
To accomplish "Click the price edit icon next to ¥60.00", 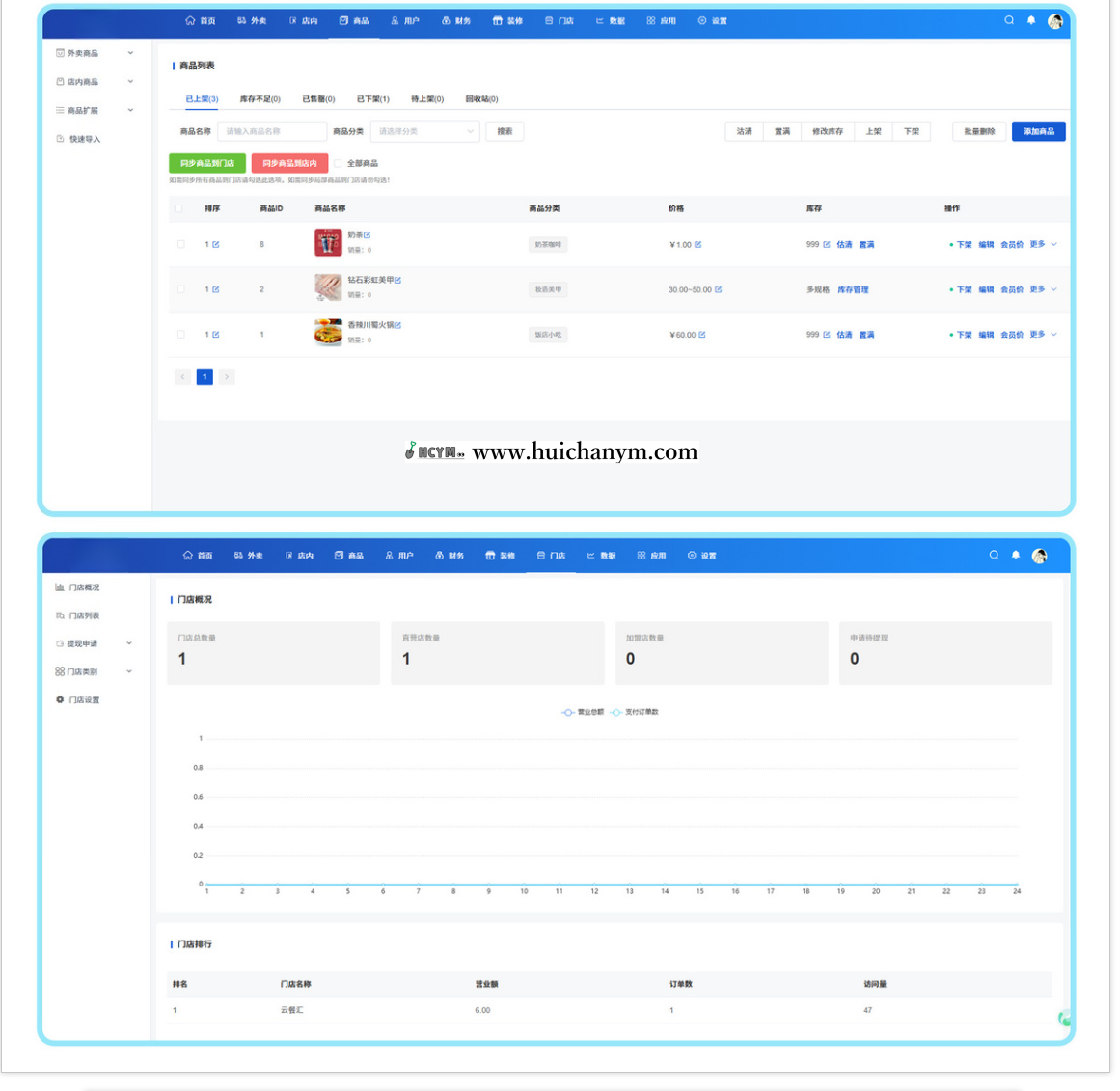I will click(702, 335).
